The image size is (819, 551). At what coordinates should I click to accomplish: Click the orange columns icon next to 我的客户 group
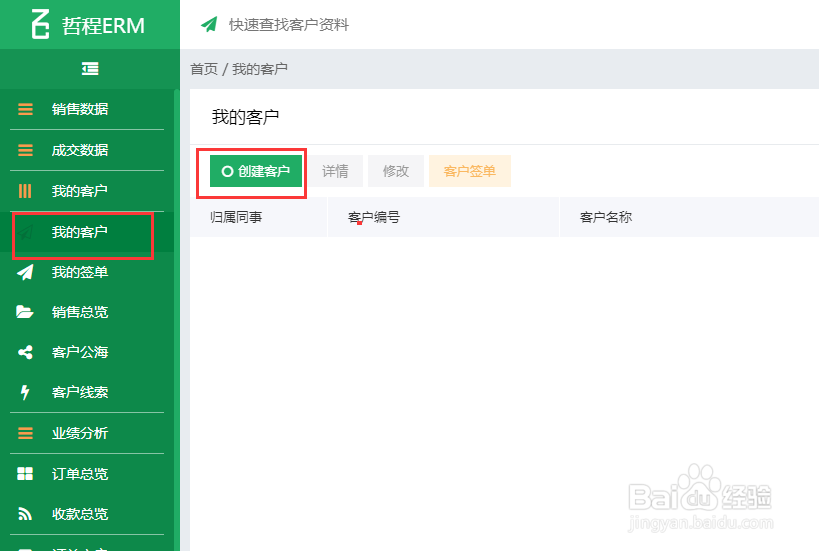point(25,191)
